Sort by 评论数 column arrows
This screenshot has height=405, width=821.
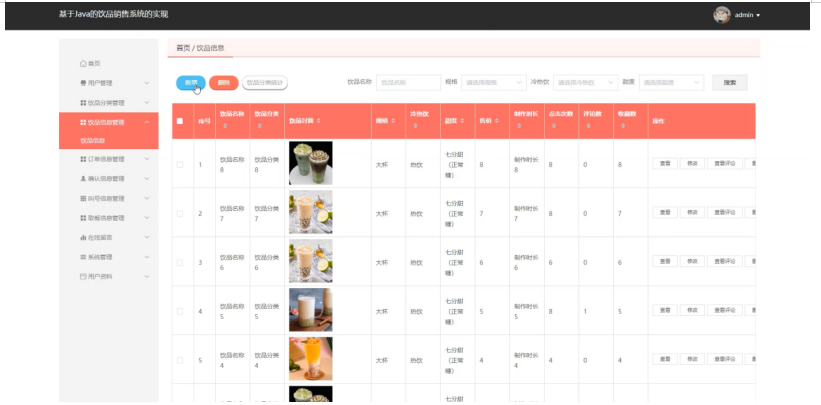588,126
